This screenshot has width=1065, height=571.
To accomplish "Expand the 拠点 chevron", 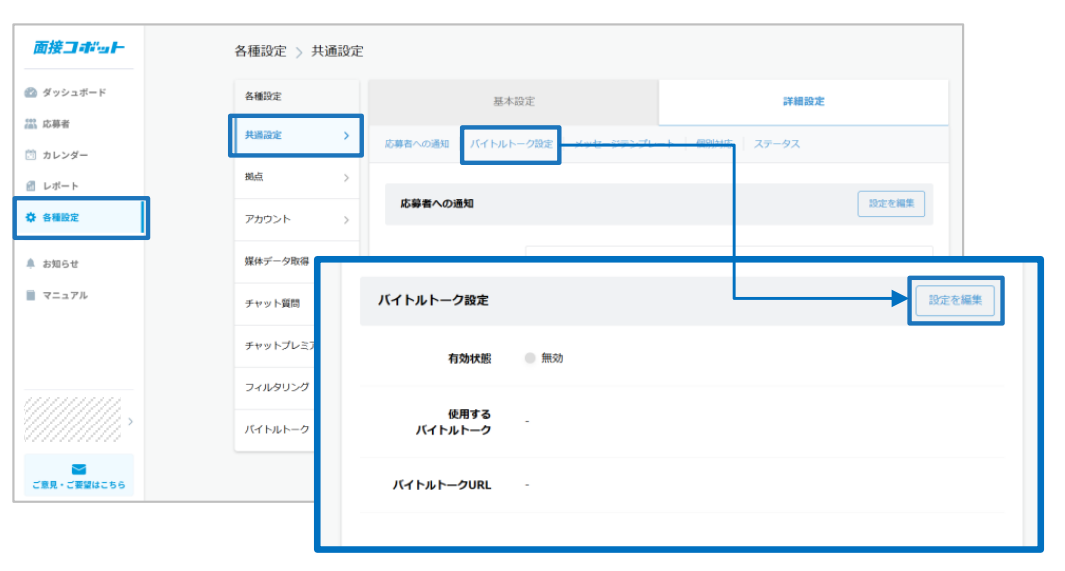I will tap(346, 178).
